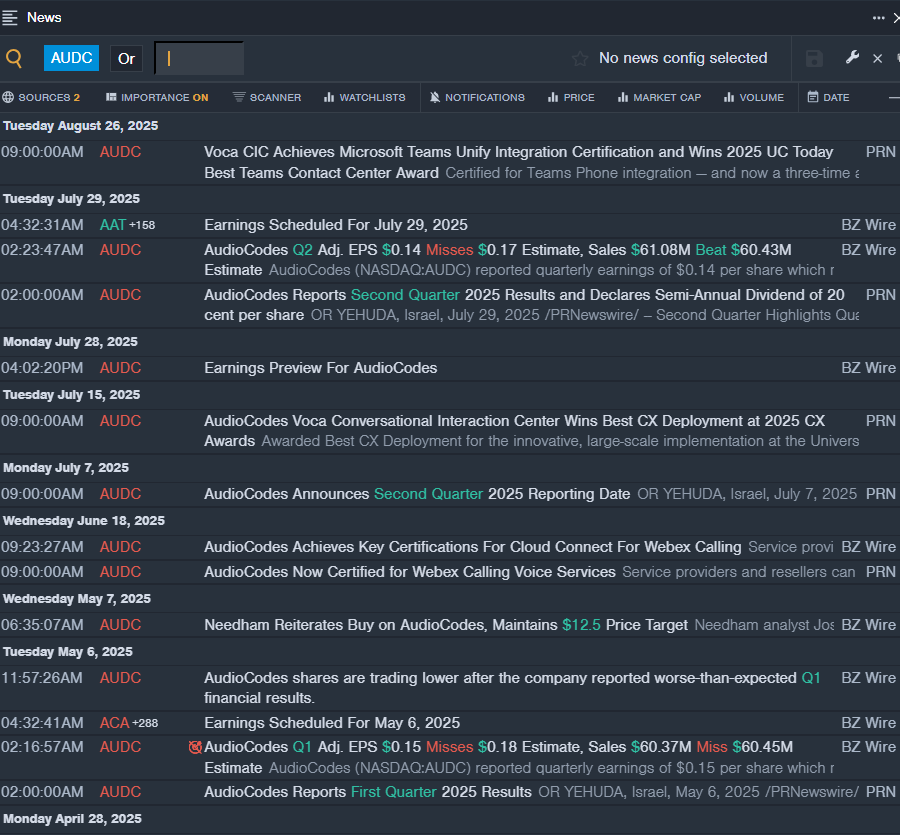Click the BZ Wire source on the Needham row
This screenshot has height=835, width=900.
[868, 625]
